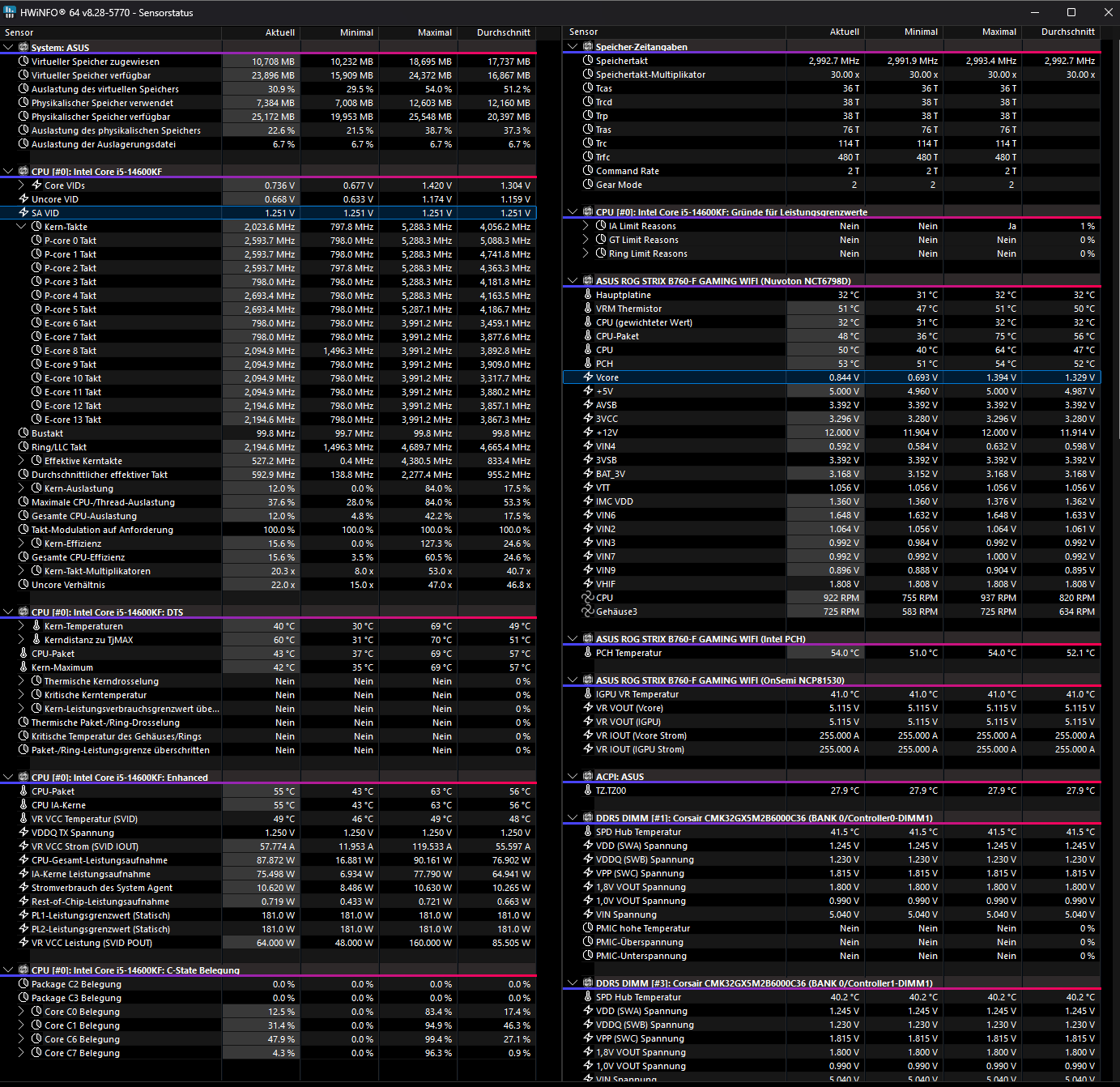Click the lightning icon for Vcore voltage row

[x=588, y=377]
